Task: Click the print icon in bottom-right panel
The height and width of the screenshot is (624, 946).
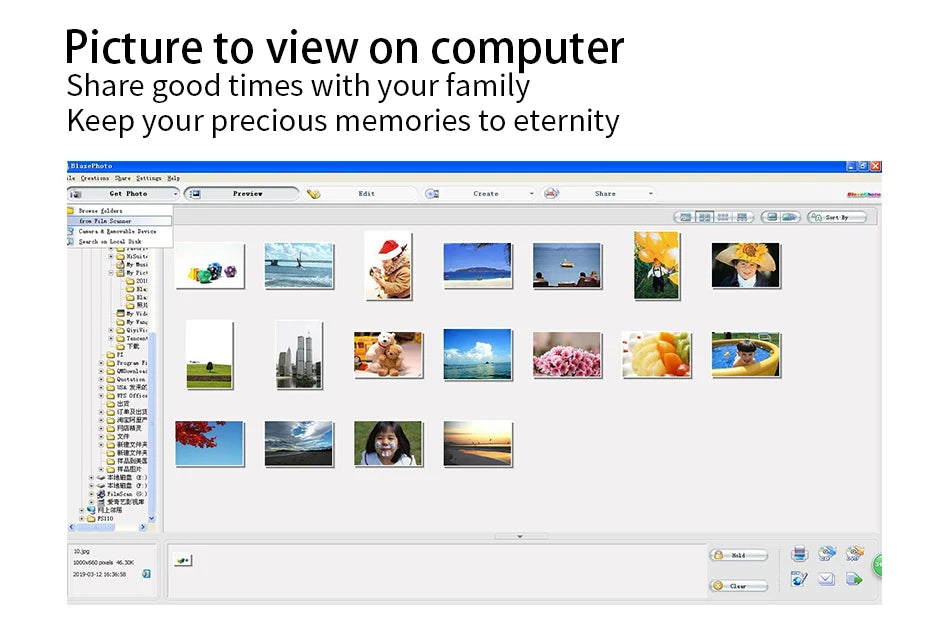Action: (x=799, y=554)
